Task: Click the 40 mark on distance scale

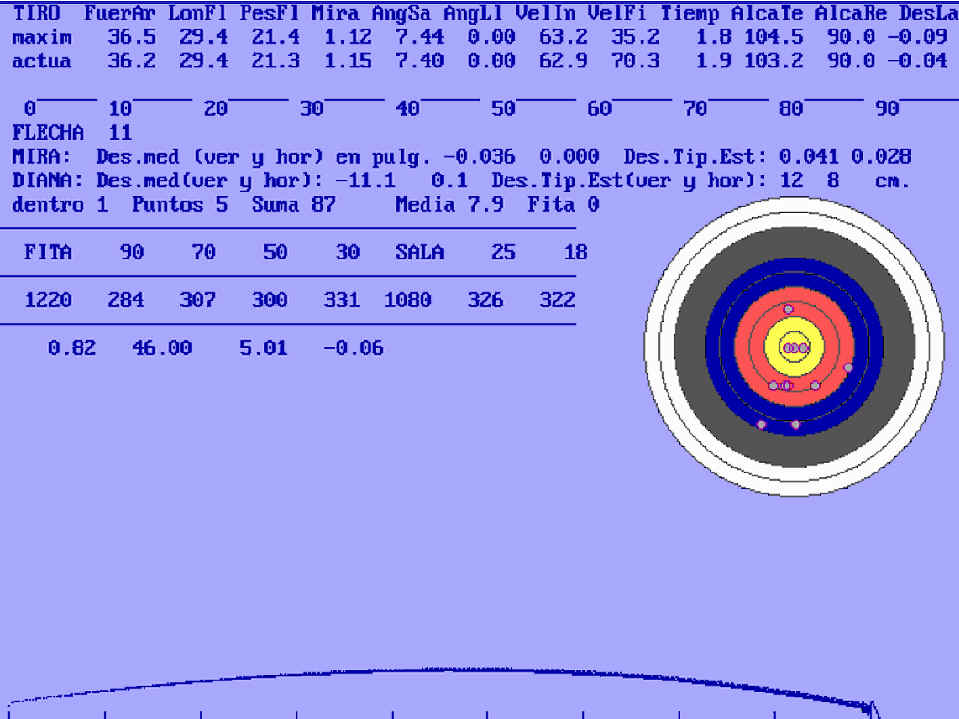Action: 407,109
